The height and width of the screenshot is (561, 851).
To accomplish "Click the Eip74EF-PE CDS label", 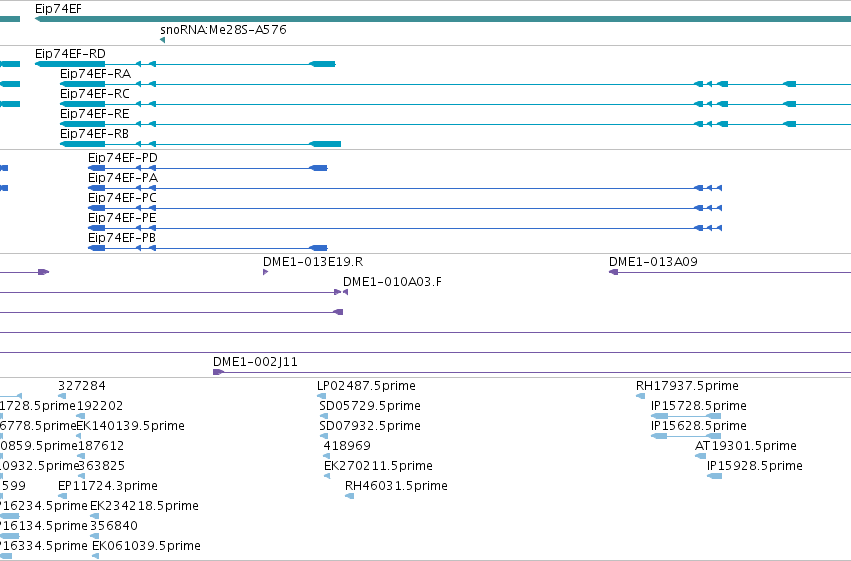I will coord(122,218).
